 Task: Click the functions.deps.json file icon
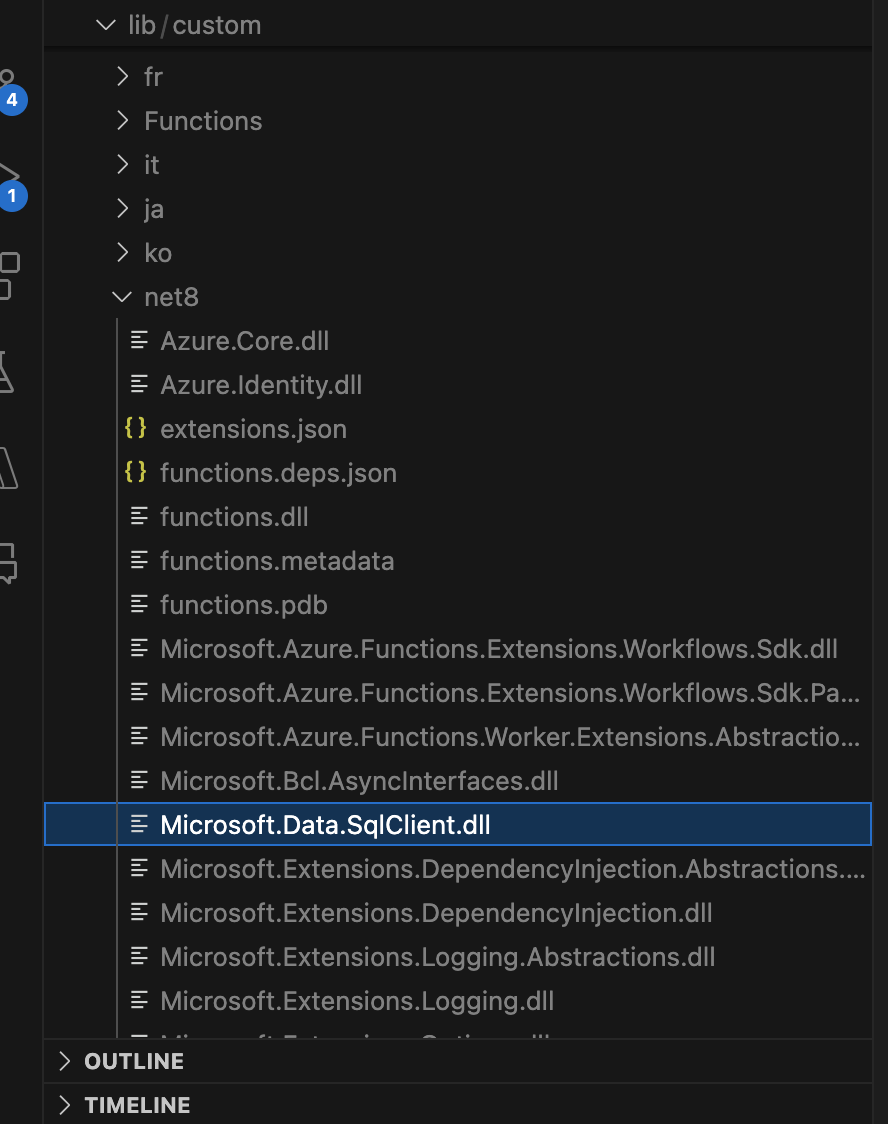pos(138,472)
